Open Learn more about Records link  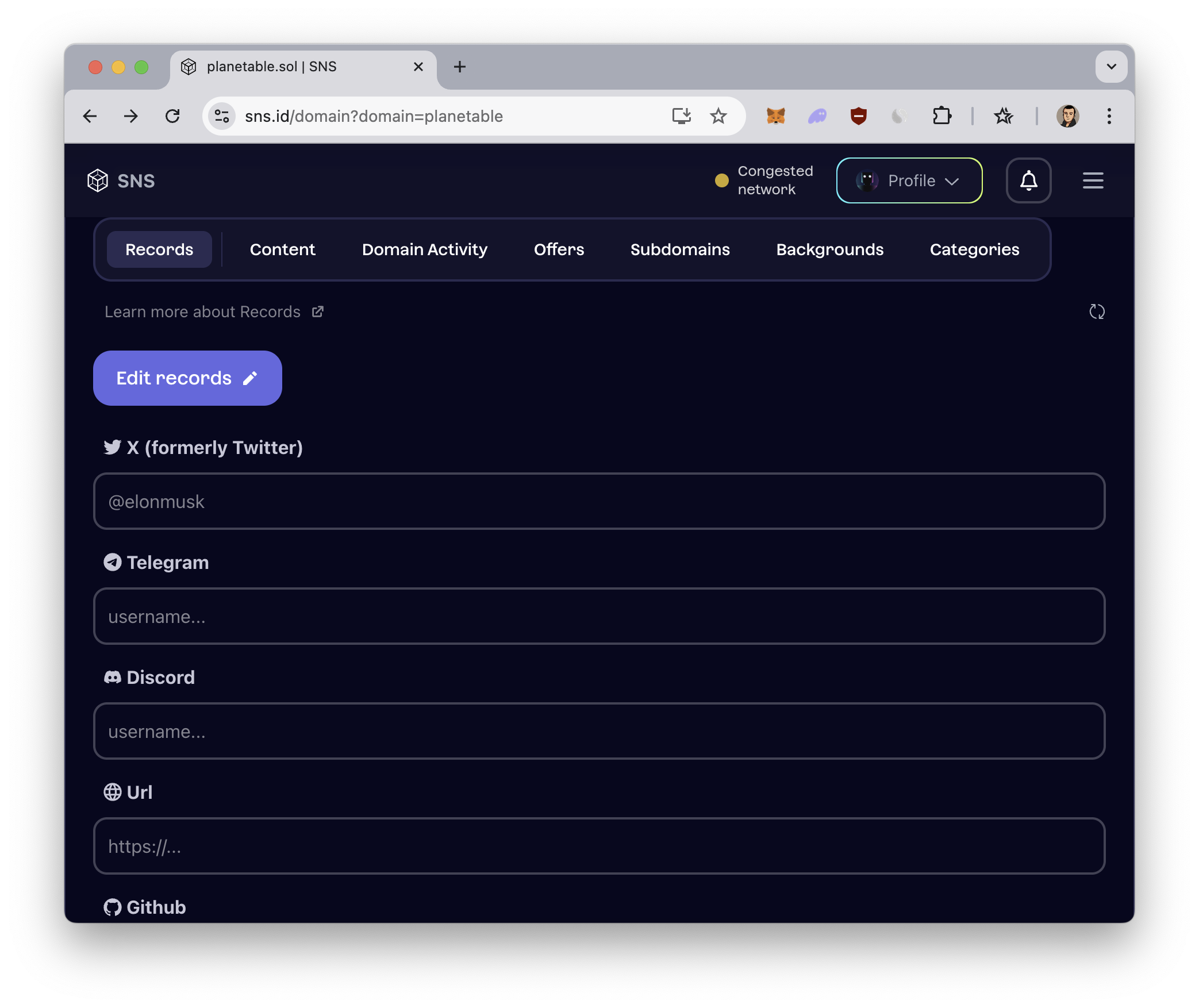coord(213,312)
